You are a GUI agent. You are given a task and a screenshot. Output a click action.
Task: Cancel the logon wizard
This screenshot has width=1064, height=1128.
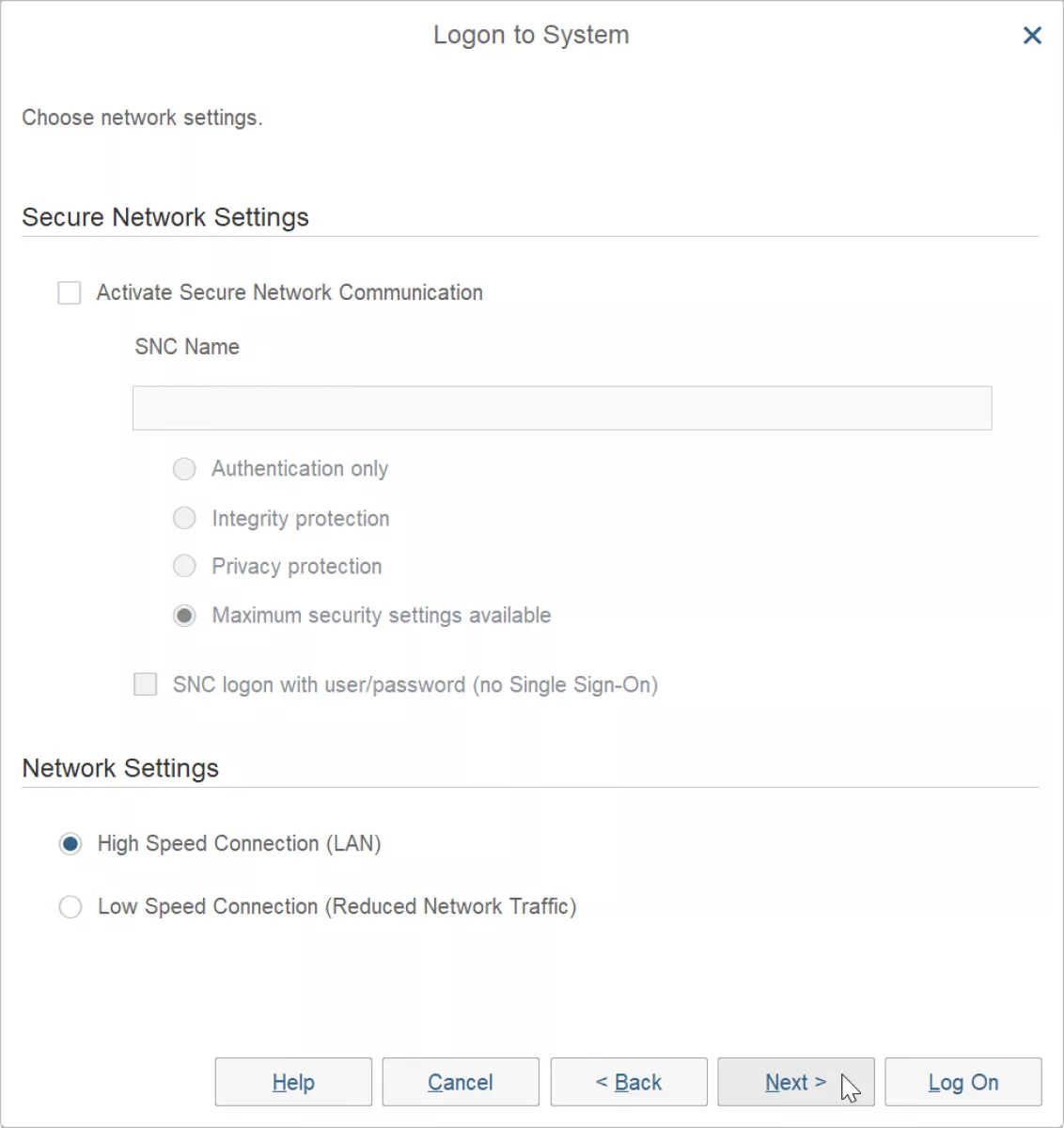(x=461, y=1082)
